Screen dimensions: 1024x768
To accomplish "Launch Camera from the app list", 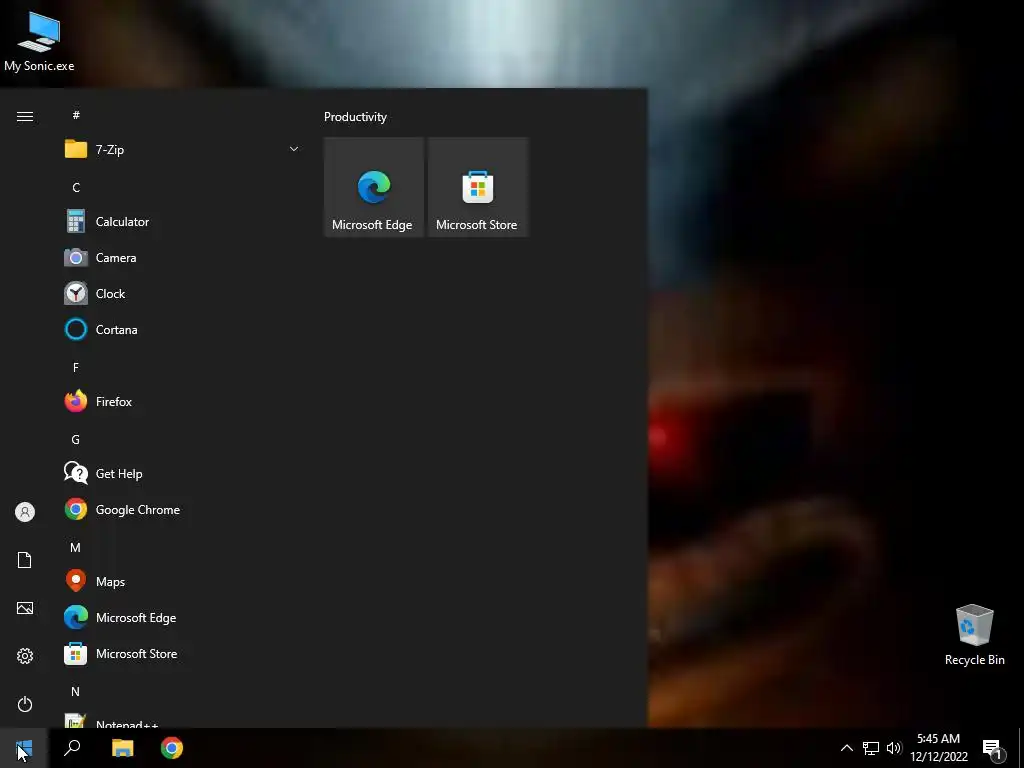I will [182, 257].
